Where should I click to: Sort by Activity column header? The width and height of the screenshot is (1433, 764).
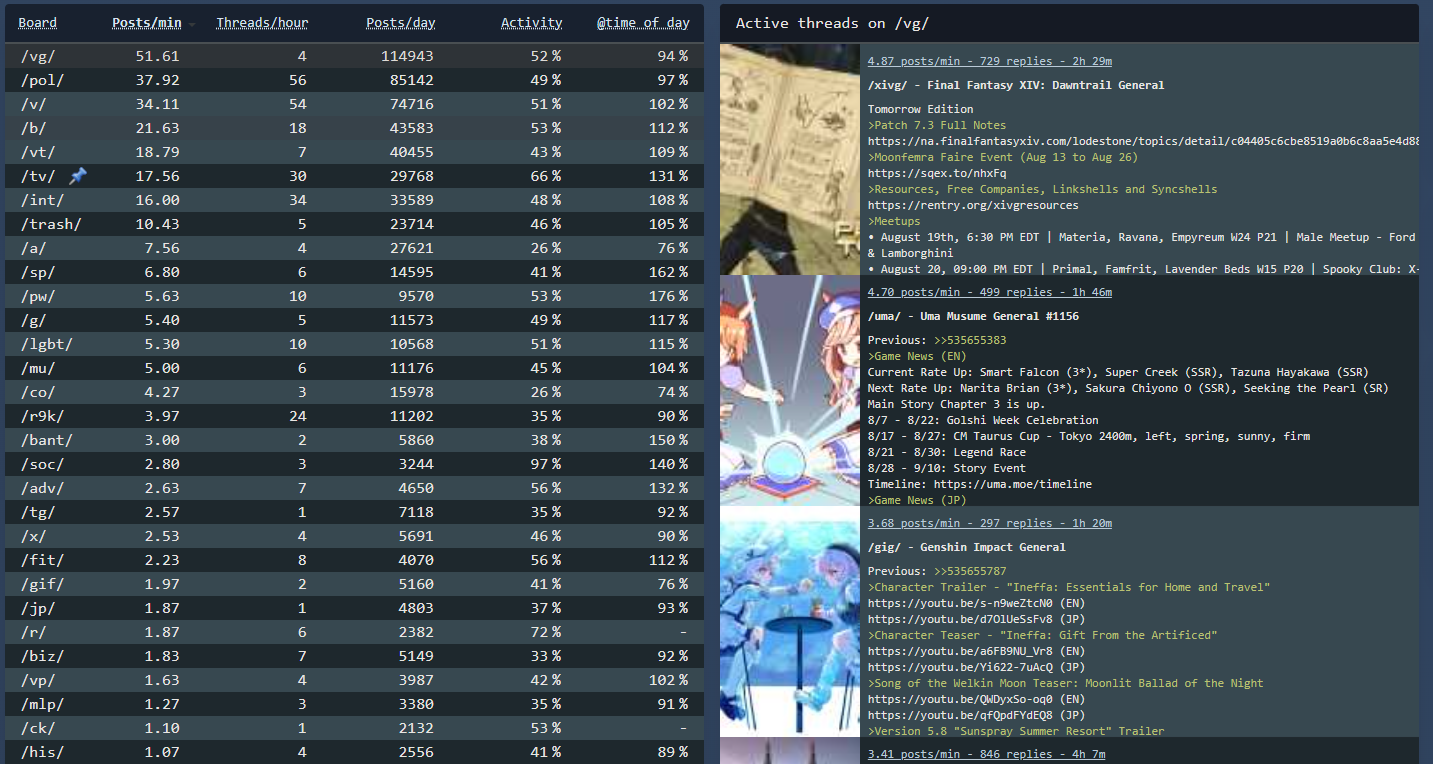531,23
